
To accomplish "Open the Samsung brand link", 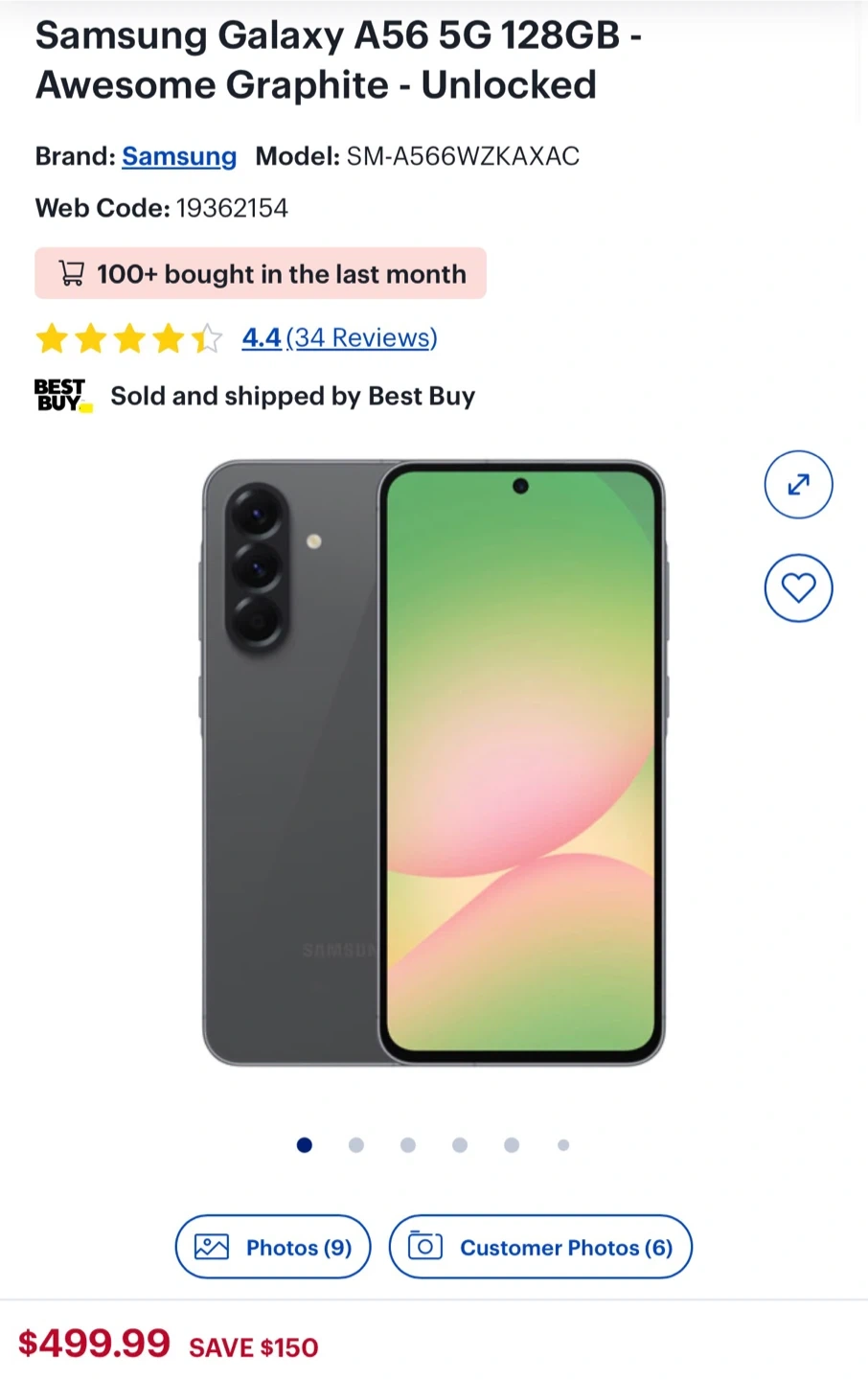I will coord(179,156).
